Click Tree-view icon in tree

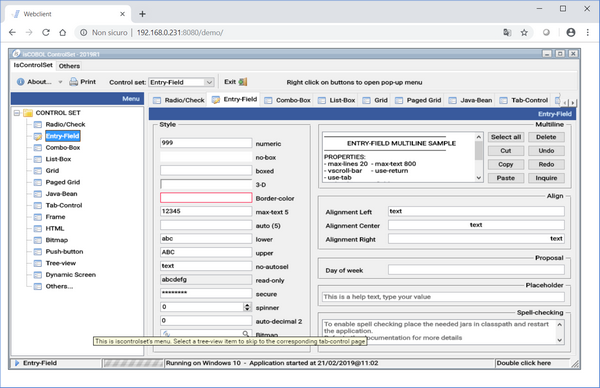(x=38, y=263)
